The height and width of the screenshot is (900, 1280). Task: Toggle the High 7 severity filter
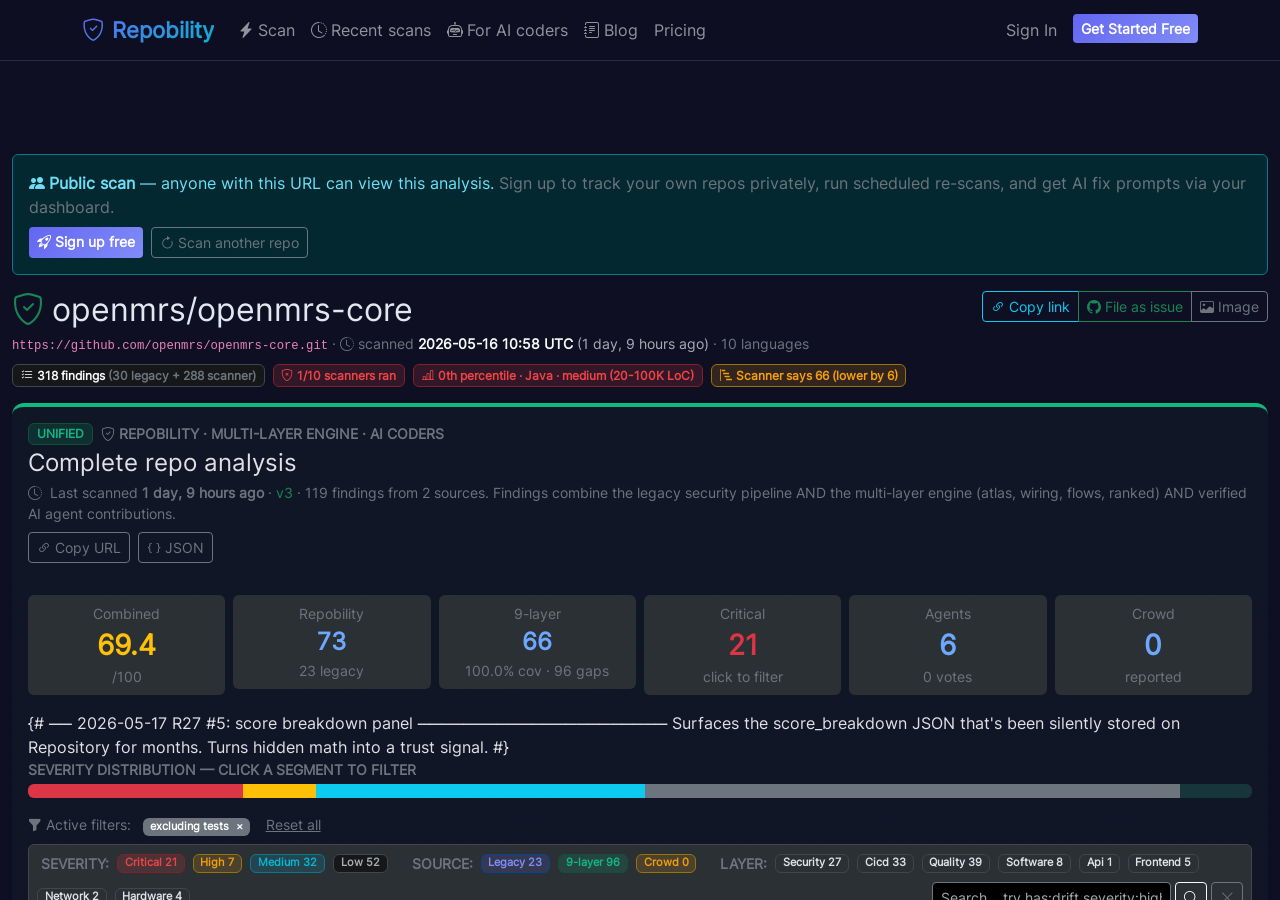pos(217,862)
